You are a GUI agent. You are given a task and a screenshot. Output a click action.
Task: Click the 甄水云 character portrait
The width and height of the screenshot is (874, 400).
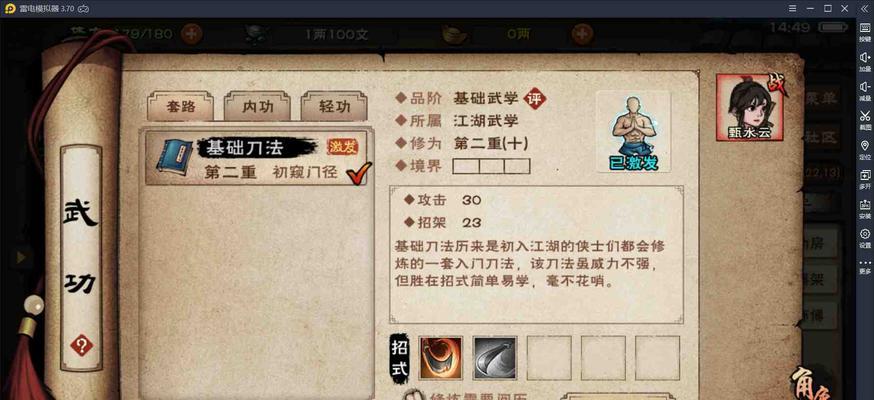pos(750,107)
